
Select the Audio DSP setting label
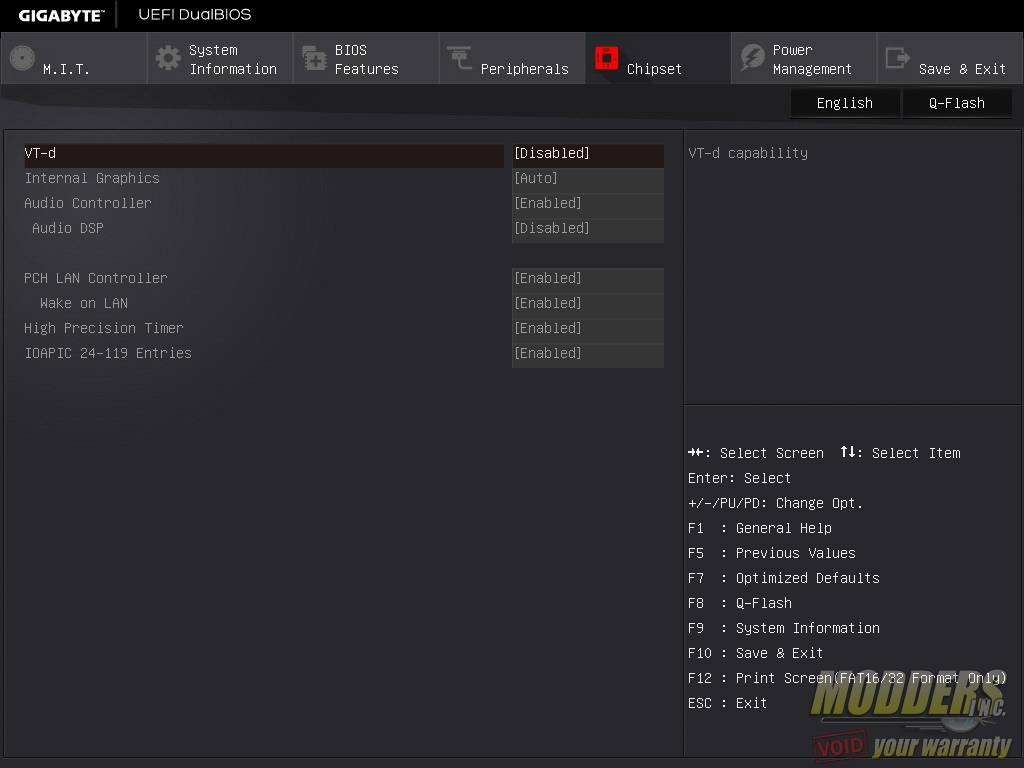[x=68, y=228]
